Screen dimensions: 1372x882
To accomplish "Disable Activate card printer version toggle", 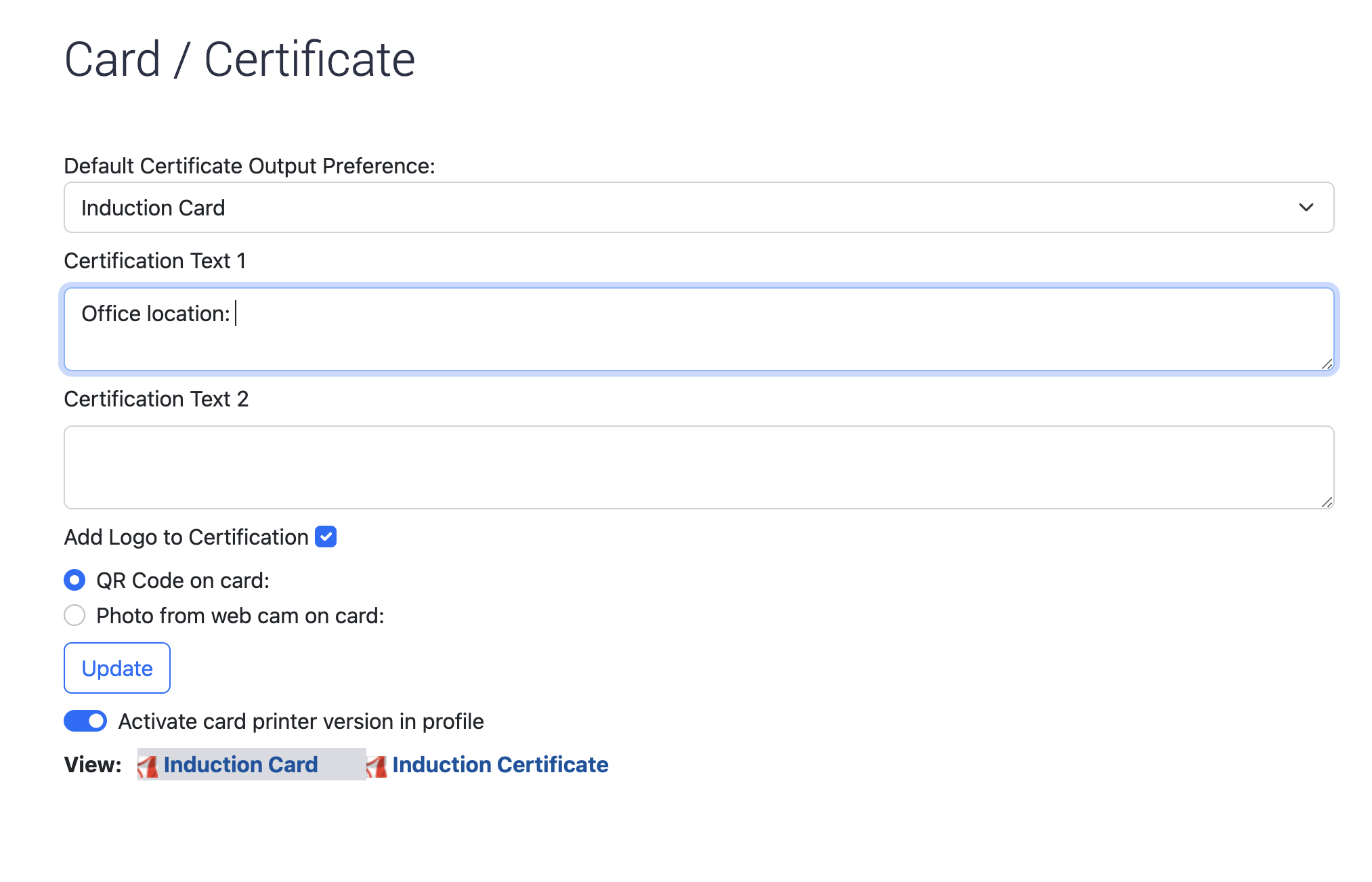I will [85, 721].
